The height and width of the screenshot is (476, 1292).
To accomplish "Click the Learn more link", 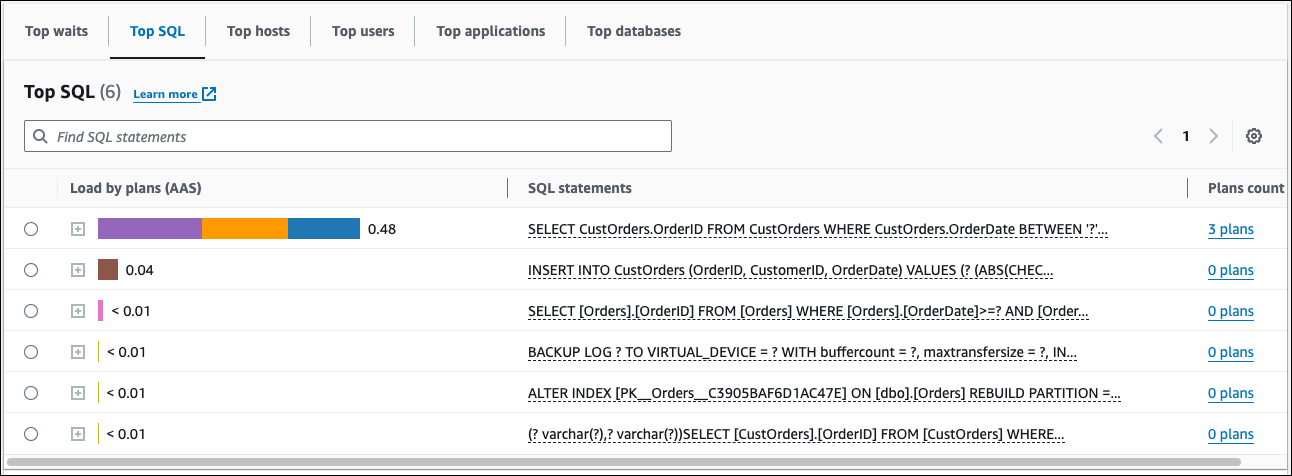I will tap(165, 94).
